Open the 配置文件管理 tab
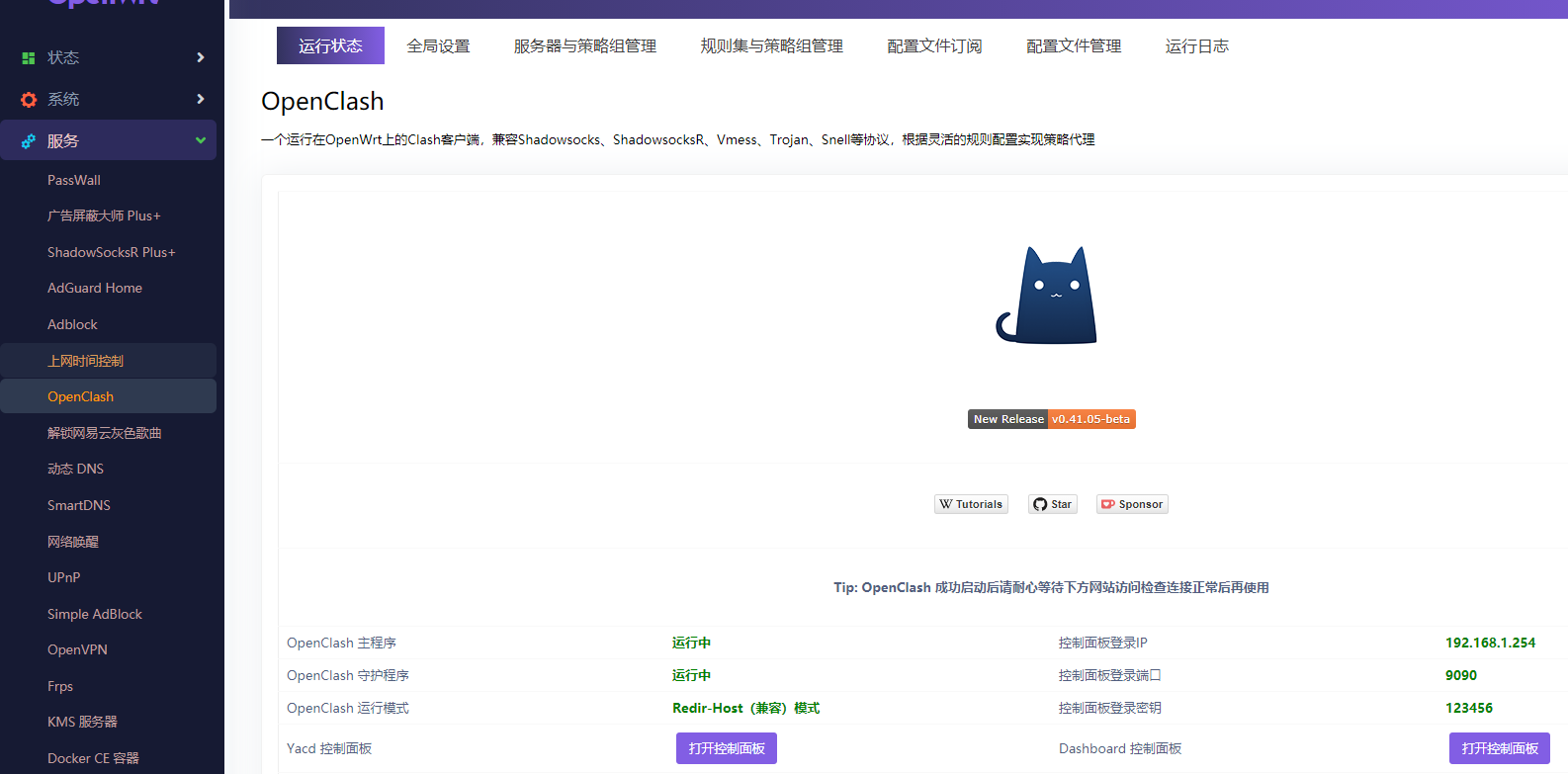This screenshot has height=774, width=1568. pyautogui.click(x=1074, y=45)
